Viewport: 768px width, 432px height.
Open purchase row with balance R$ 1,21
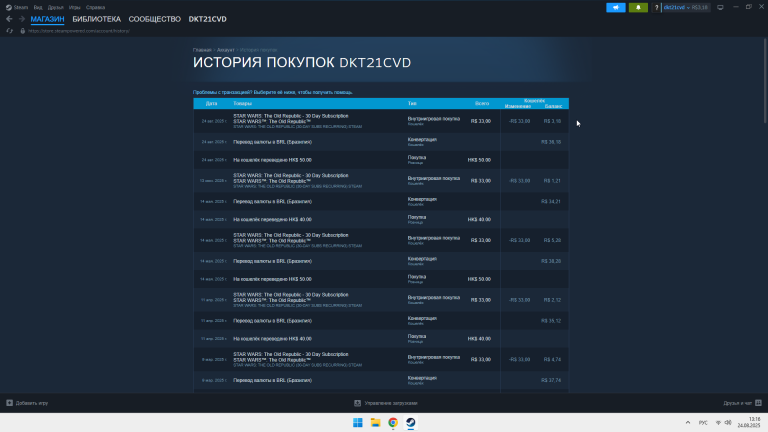(x=381, y=181)
